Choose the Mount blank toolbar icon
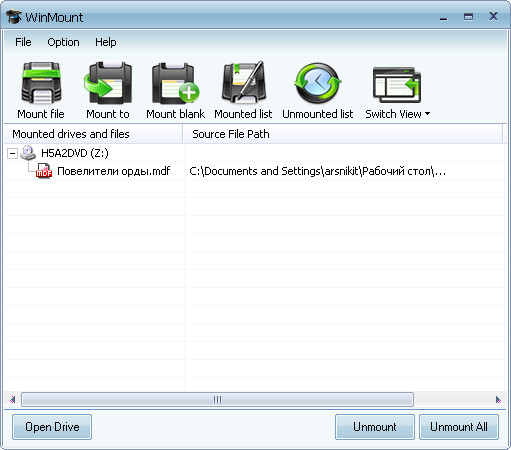The height and width of the screenshot is (450, 511). pyautogui.click(x=175, y=83)
